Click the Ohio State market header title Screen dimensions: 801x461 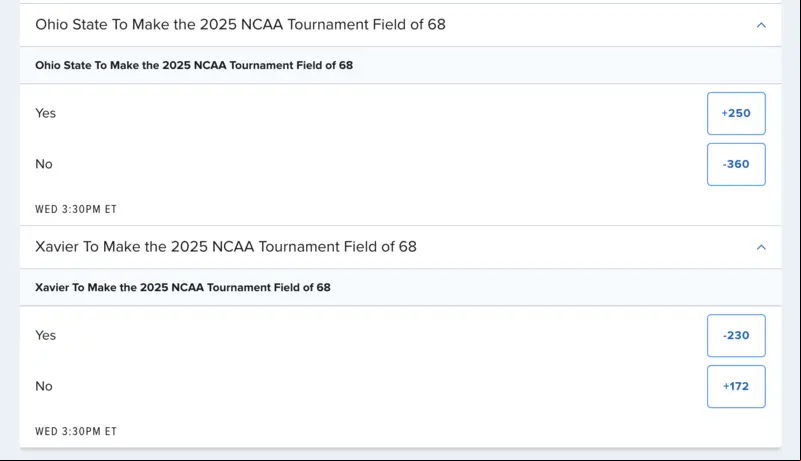coord(240,25)
